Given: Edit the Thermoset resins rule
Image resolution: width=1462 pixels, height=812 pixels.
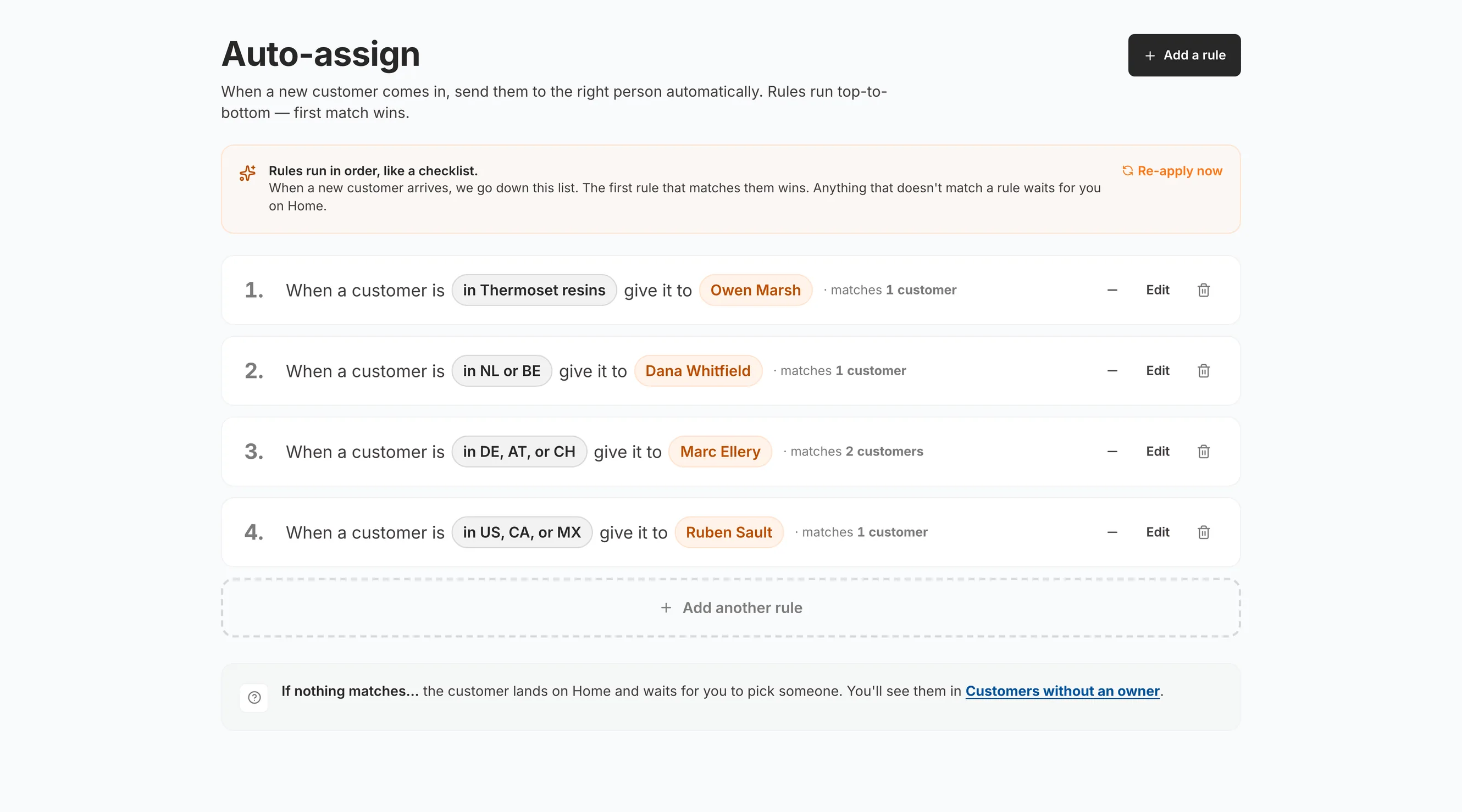Looking at the screenshot, I should click(1157, 290).
